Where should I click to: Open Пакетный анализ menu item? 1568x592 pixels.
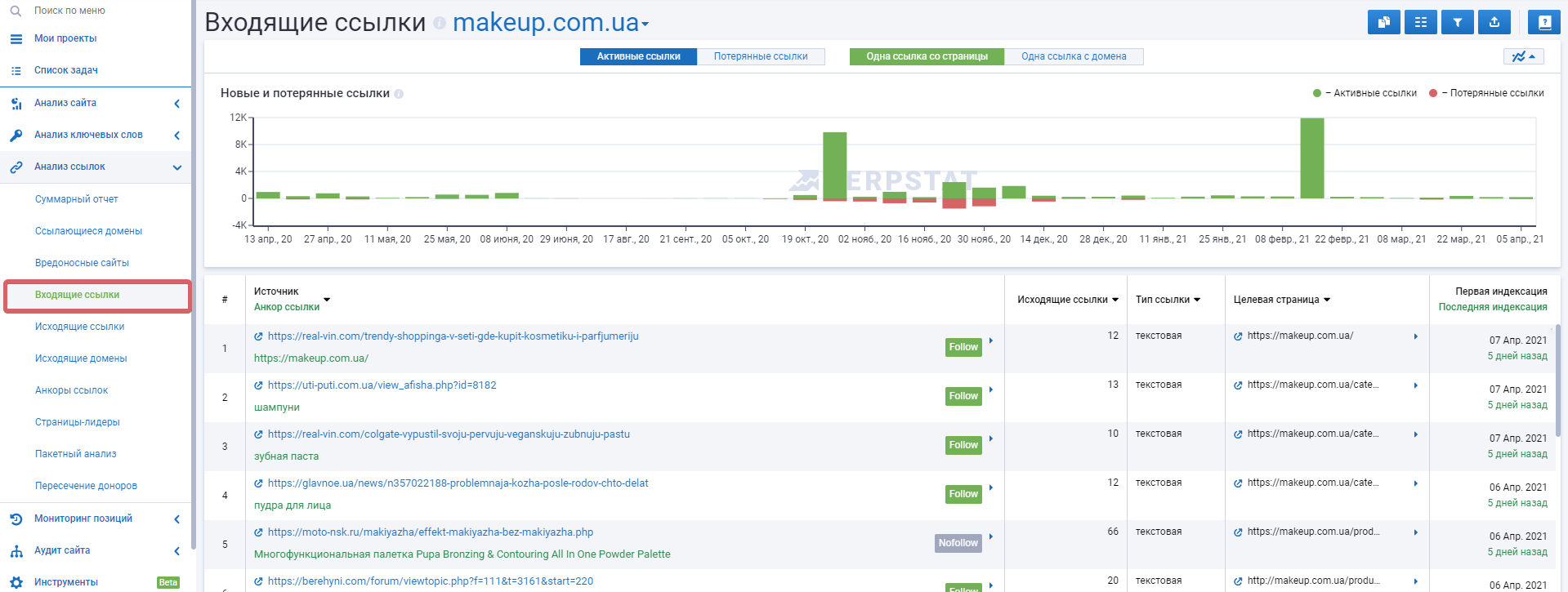[x=76, y=454]
